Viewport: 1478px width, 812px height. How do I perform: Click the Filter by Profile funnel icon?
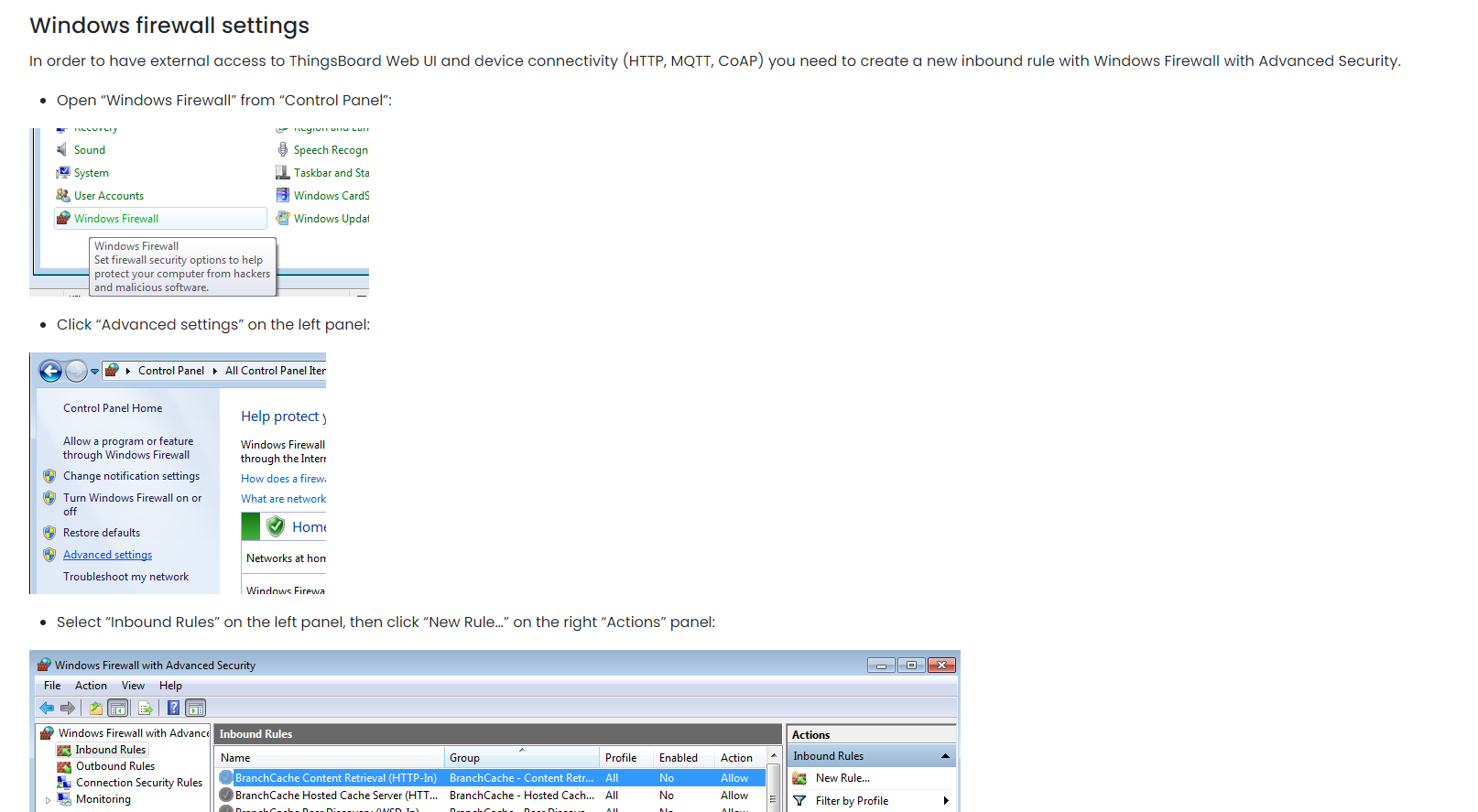click(x=799, y=801)
